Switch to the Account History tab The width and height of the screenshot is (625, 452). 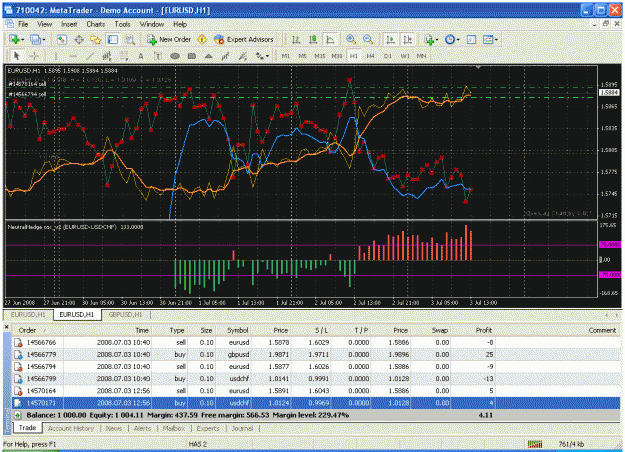point(71,428)
